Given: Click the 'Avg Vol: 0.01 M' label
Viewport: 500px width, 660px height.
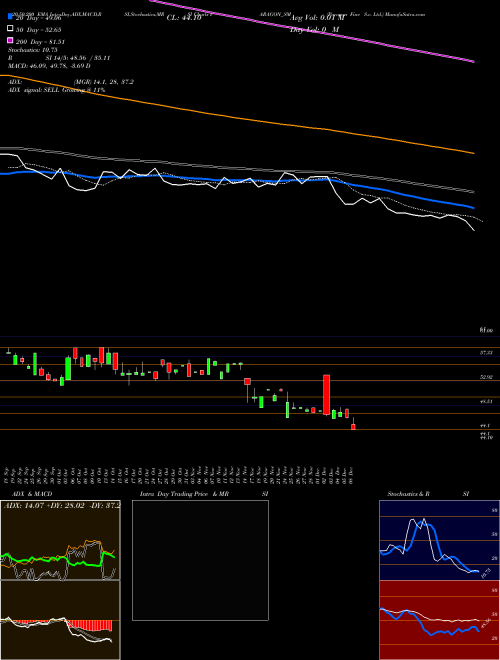Looking at the screenshot, I should coord(317,18).
